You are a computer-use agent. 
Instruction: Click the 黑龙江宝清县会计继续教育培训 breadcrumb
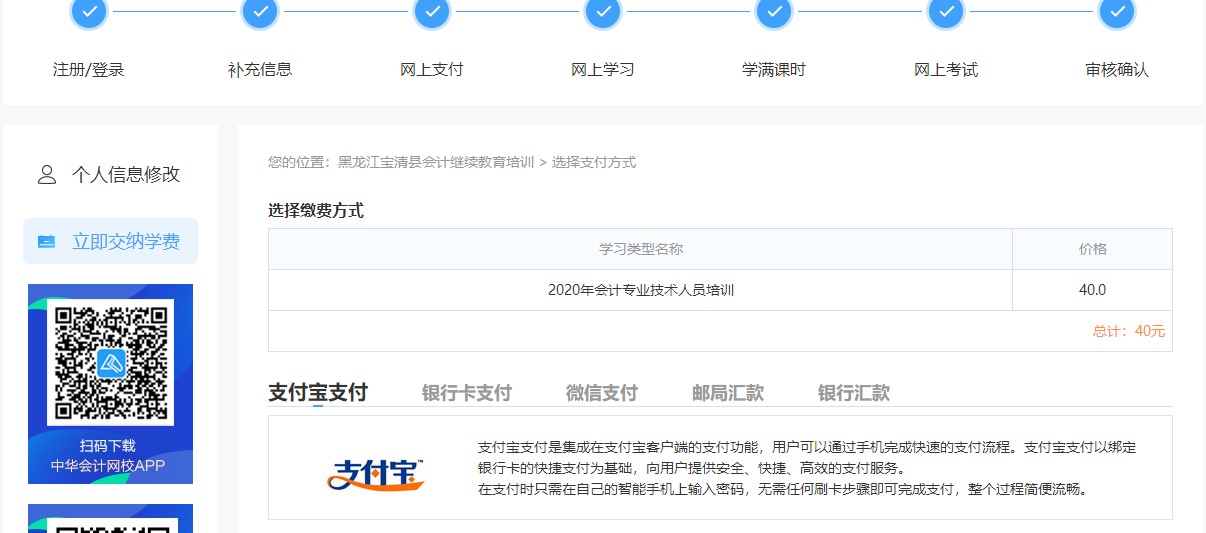pyautogui.click(x=436, y=162)
